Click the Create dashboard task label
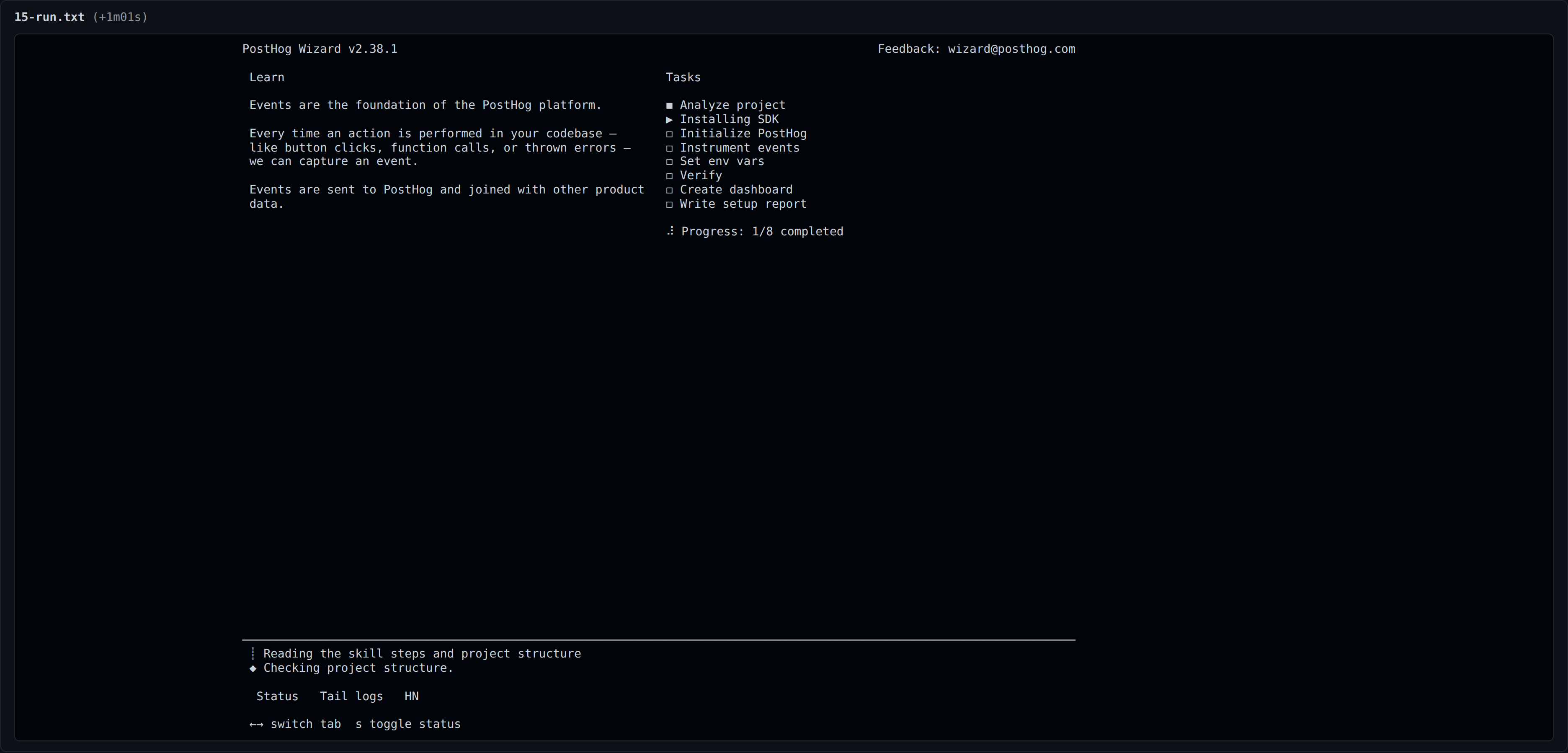The image size is (1568, 753). (736, 189)
